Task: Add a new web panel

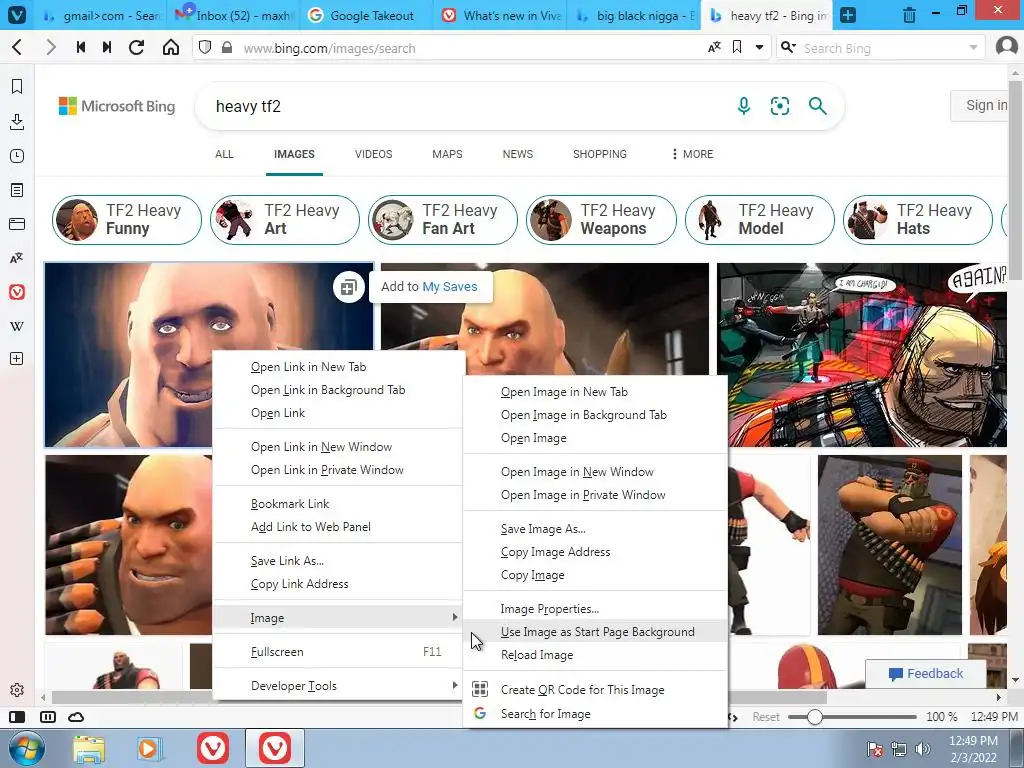Action: point(17,359)
